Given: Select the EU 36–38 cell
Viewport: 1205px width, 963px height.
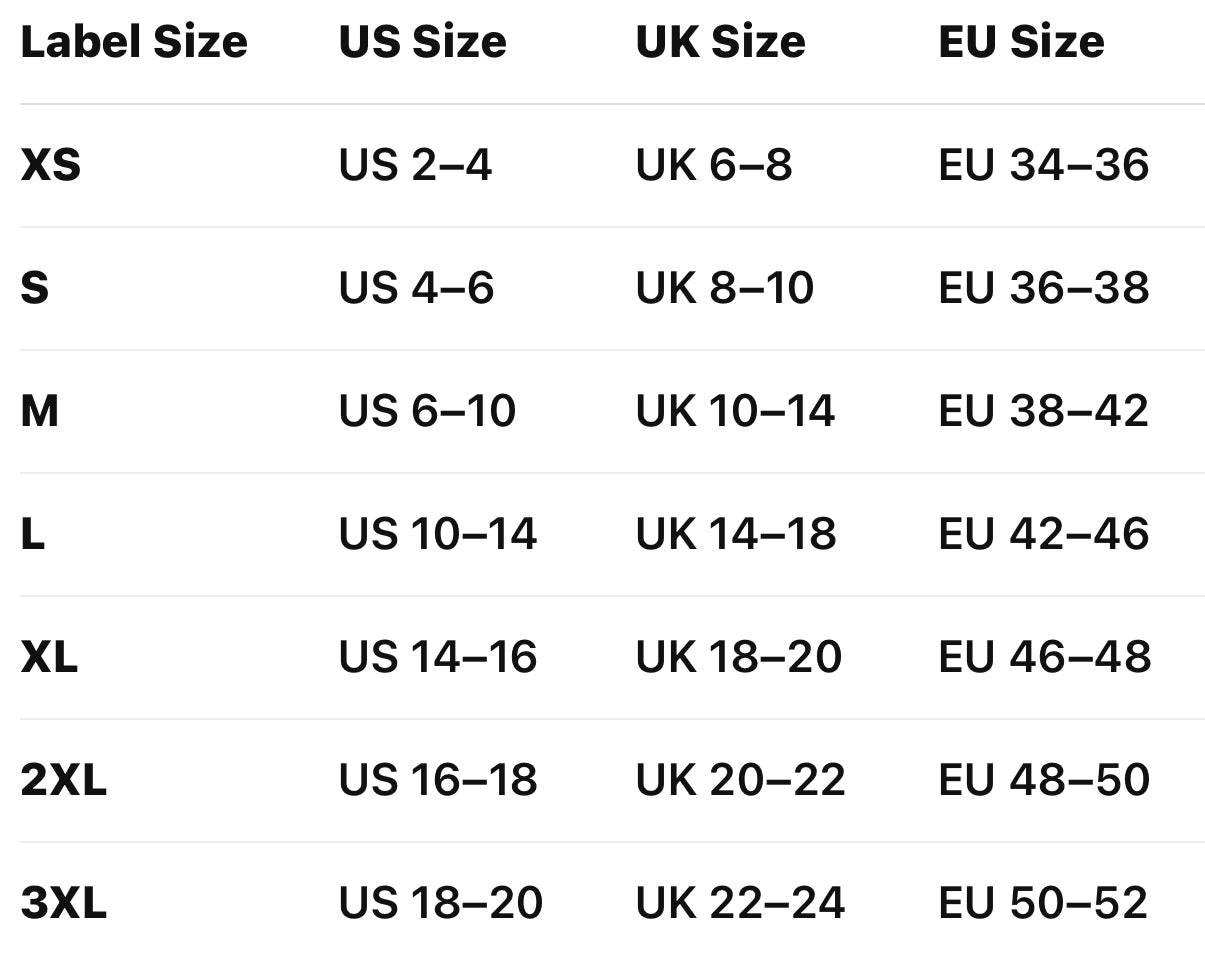Looking at the screenshot, I should (1043, 288).
